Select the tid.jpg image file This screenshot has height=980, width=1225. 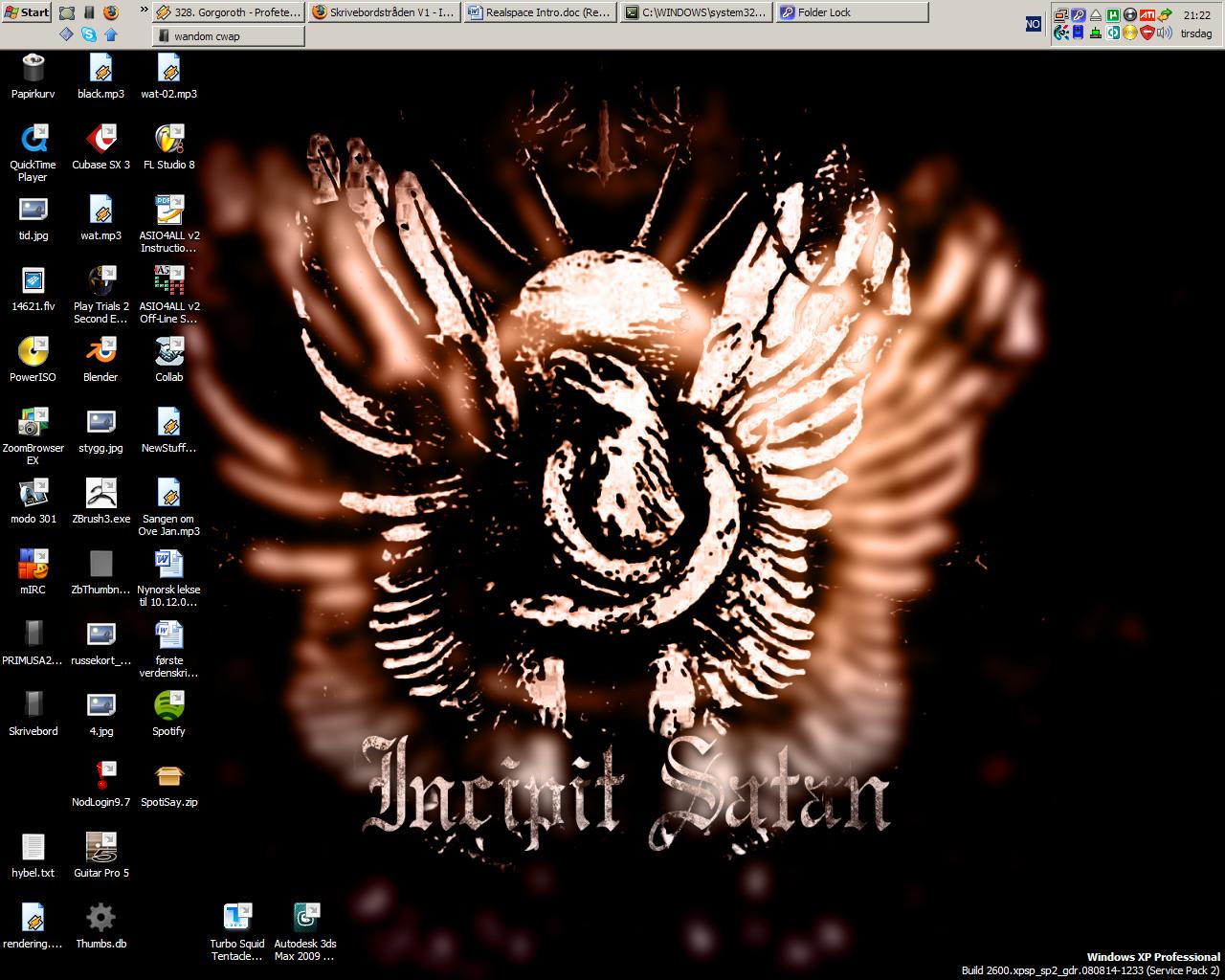(x=33, y=218)
